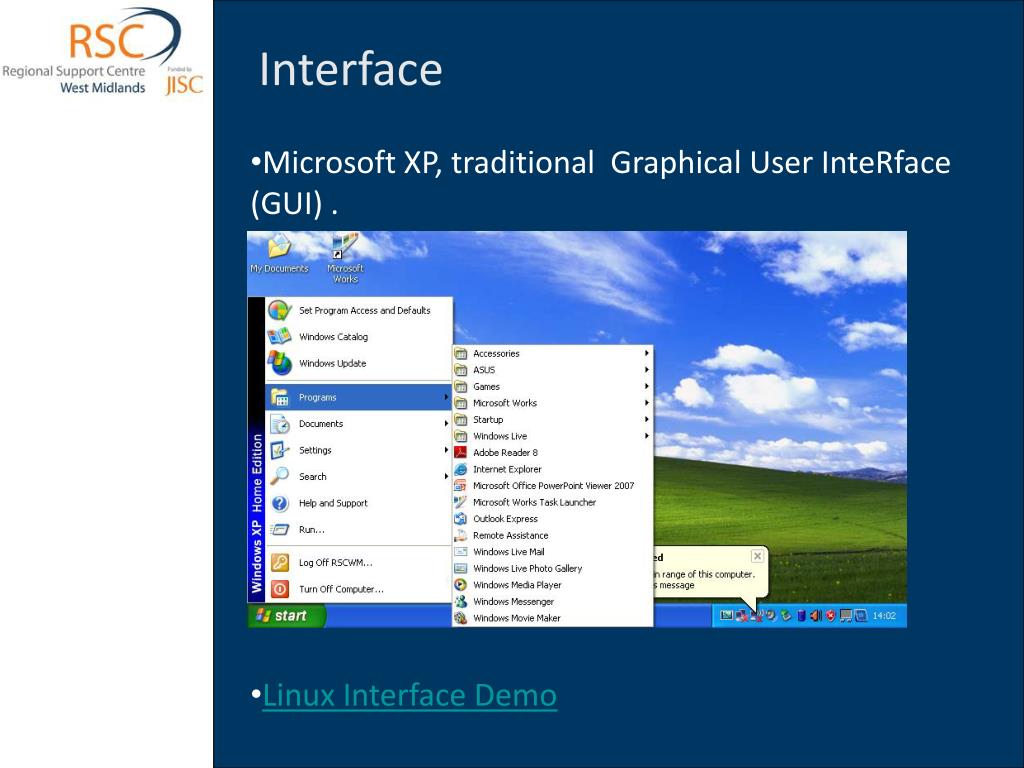The image size is (1024, 768).
Task: Click the 14:02 taskbar clock
Action: pos(884,616)
